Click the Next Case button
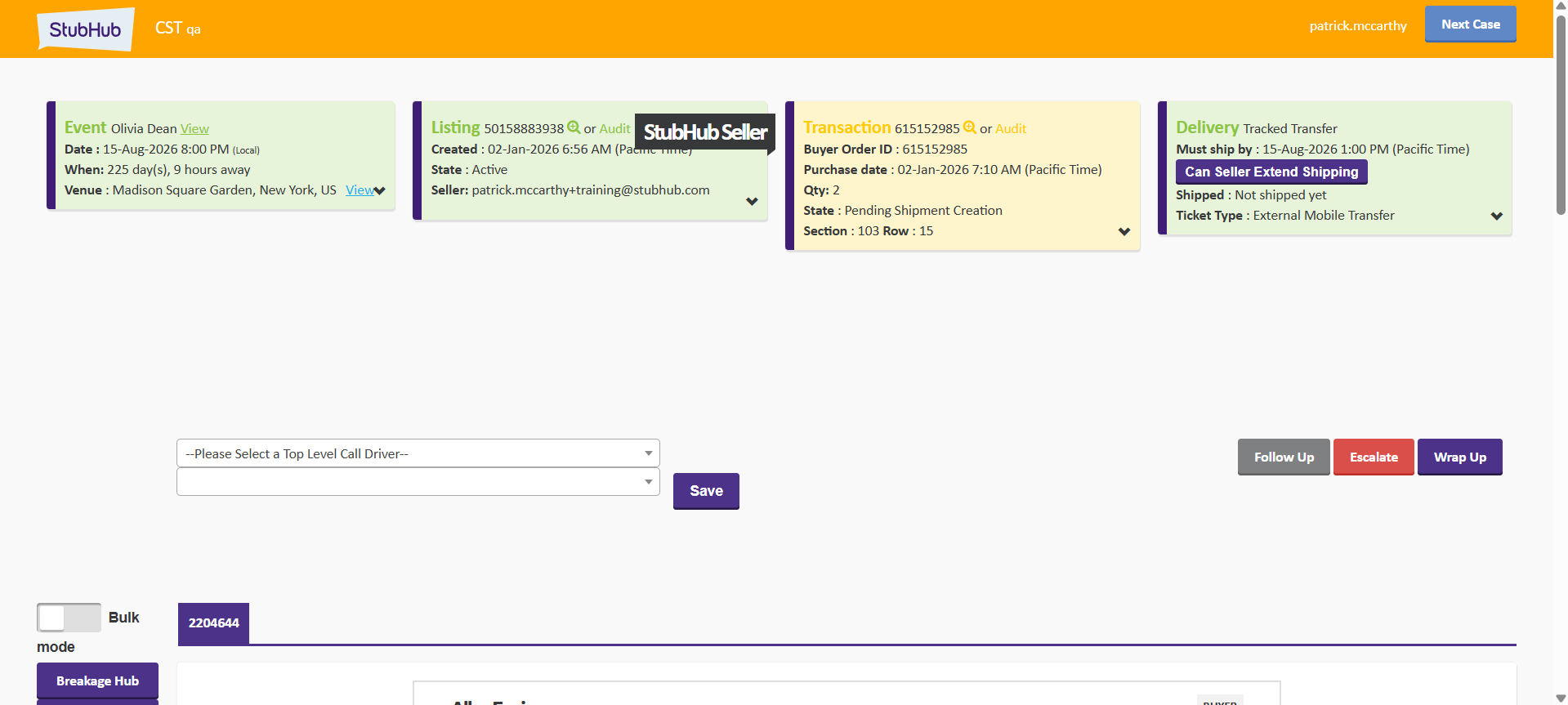Screen dimensions: 1568x705 point(1470,25)
